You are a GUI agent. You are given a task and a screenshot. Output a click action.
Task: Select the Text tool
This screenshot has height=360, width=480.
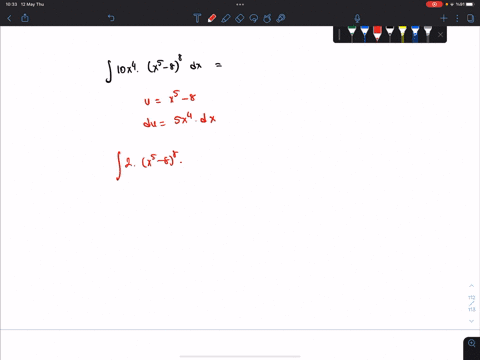(x=197, y=18)
